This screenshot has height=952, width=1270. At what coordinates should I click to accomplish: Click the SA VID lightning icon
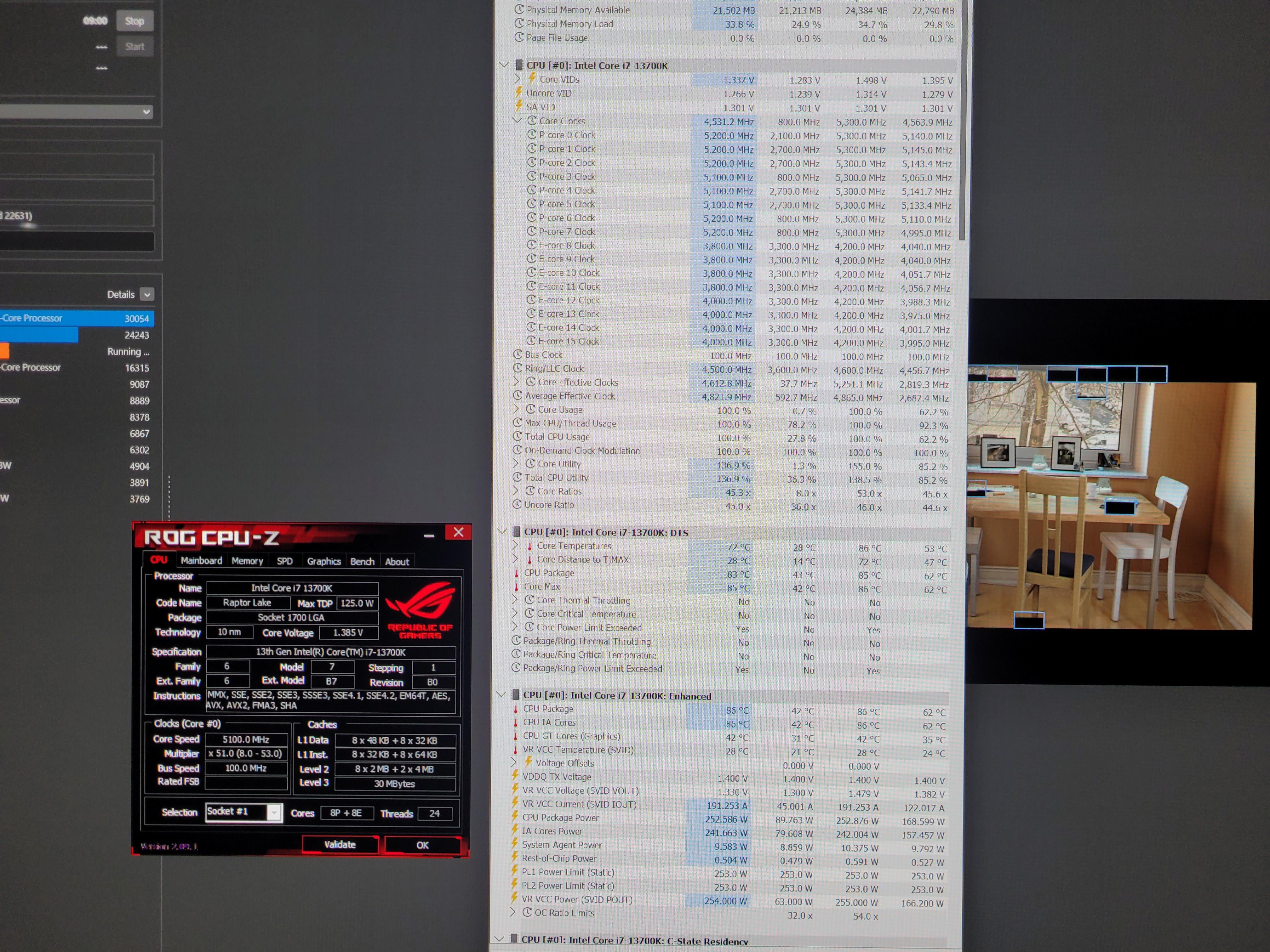(519, 106)
